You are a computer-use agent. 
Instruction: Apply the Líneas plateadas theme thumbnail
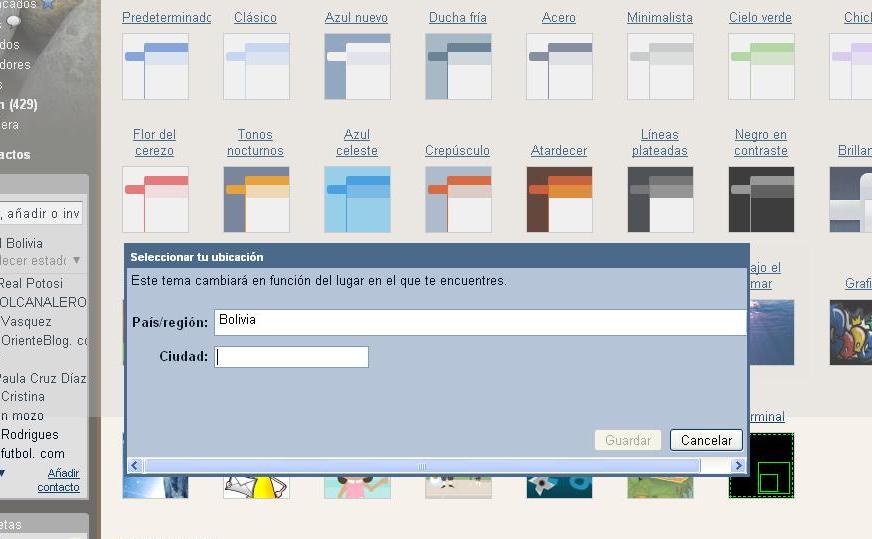[x=660, y=199]
